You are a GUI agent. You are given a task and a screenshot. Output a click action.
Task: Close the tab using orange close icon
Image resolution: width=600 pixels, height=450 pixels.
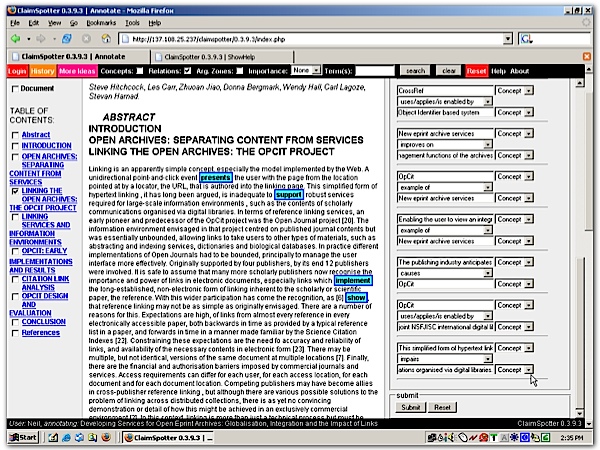pyautogui.click(x=587, y=57)
